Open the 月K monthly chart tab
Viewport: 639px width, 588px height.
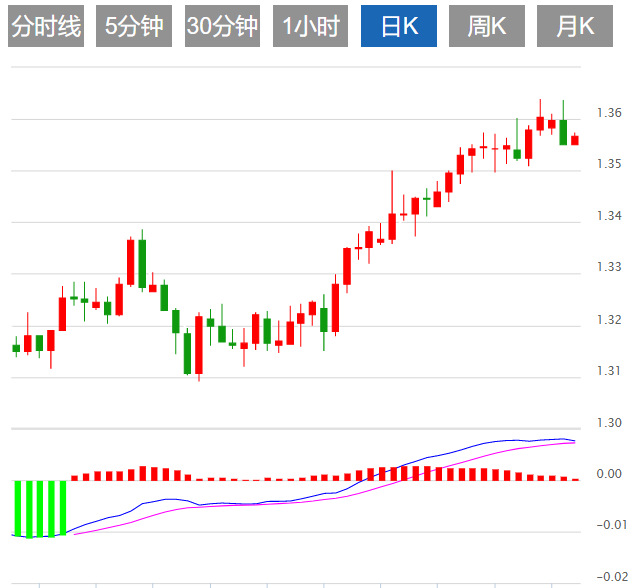pyautogui.click(x=575, y=26)
